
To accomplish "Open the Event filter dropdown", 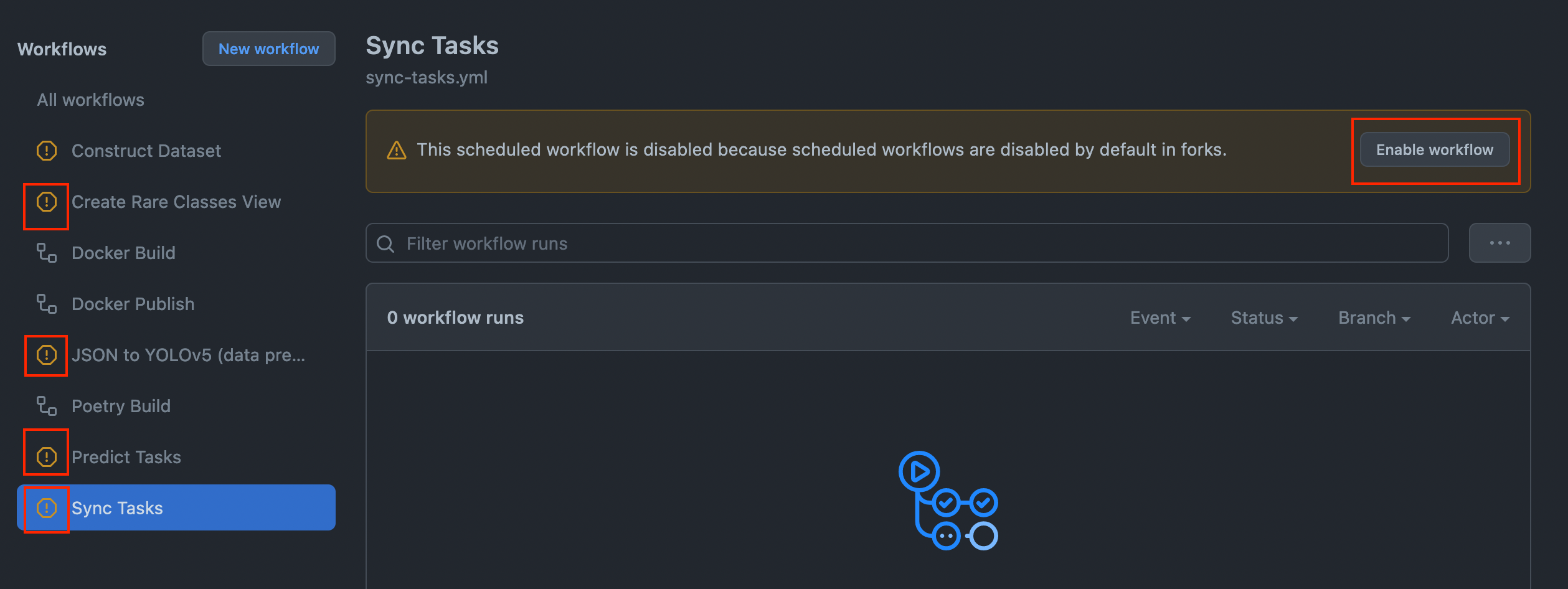I will 1160,318.
